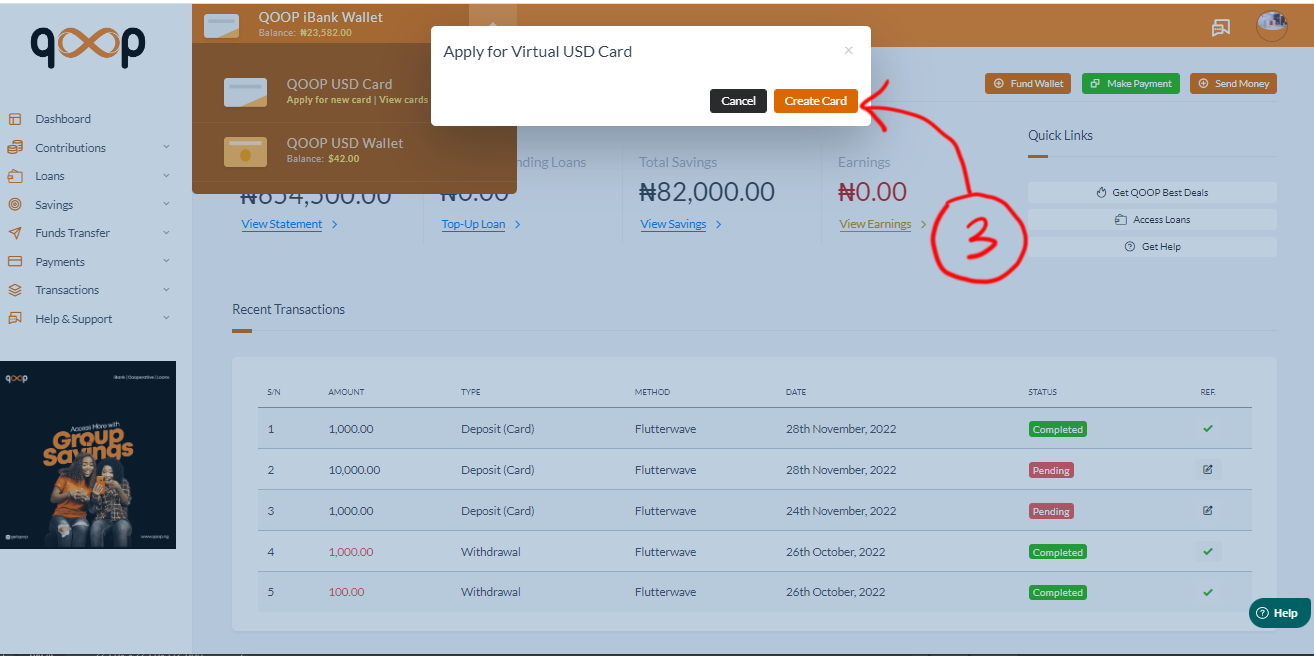1314x656 pixels.
Task: Click the QOOP USD Wallet gold card icon
Action: coord(245,151)
